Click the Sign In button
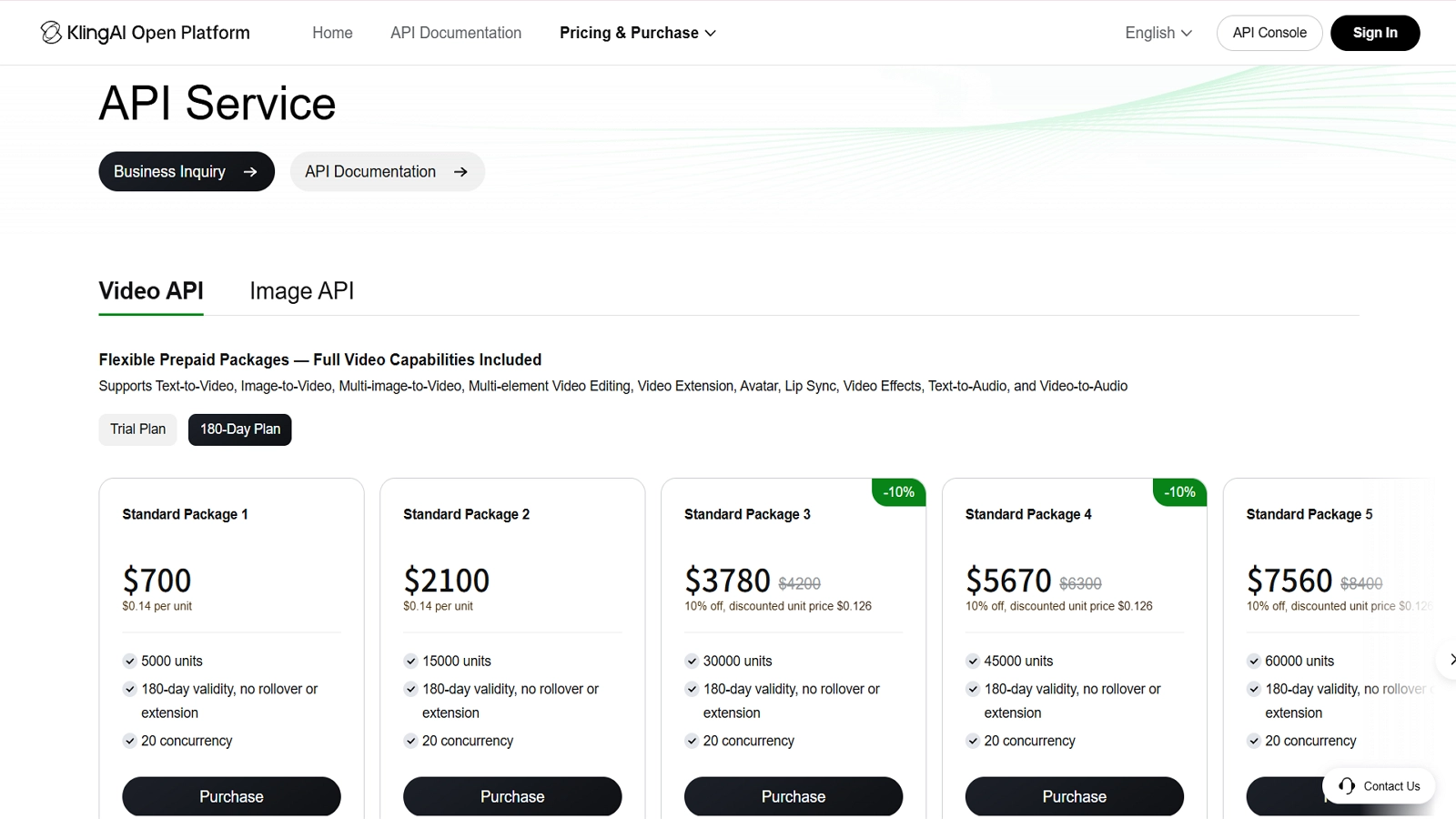The height and width of the screenshot is (819, 1456). click(x=1375, y=33)
